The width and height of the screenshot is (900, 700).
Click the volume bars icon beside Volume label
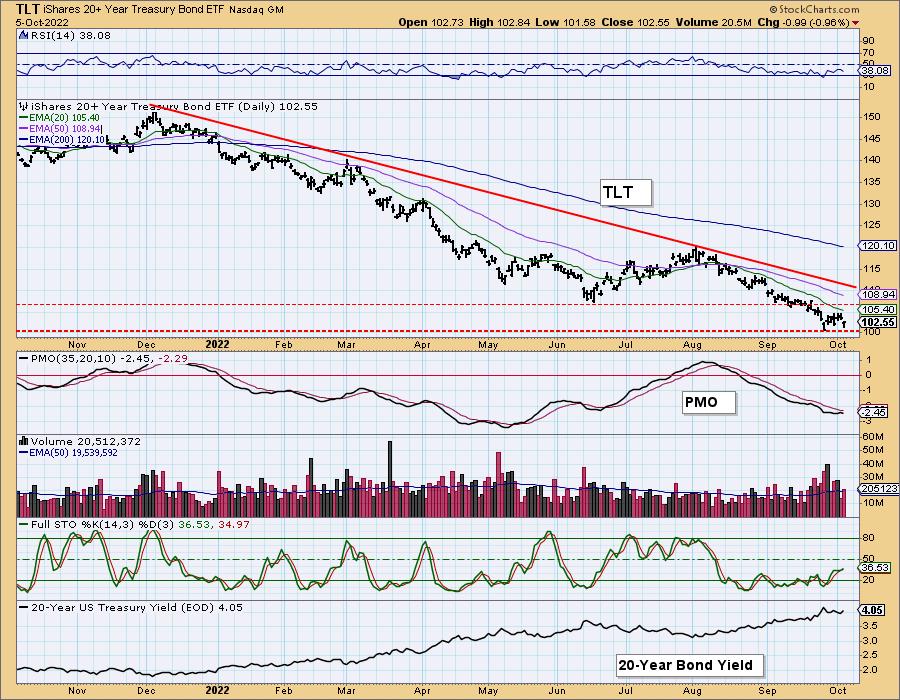click(x=24, y=441)
